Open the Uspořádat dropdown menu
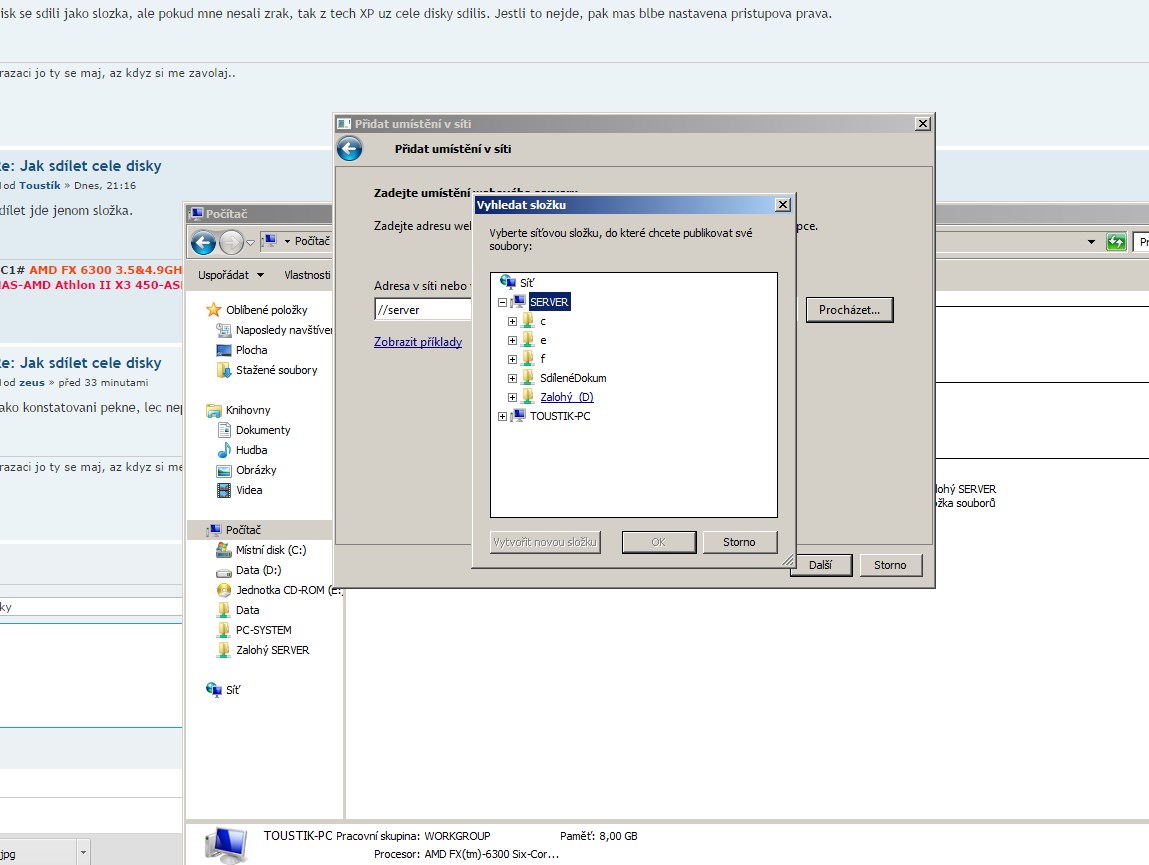 pyautogui.click(x=231, y=275)
